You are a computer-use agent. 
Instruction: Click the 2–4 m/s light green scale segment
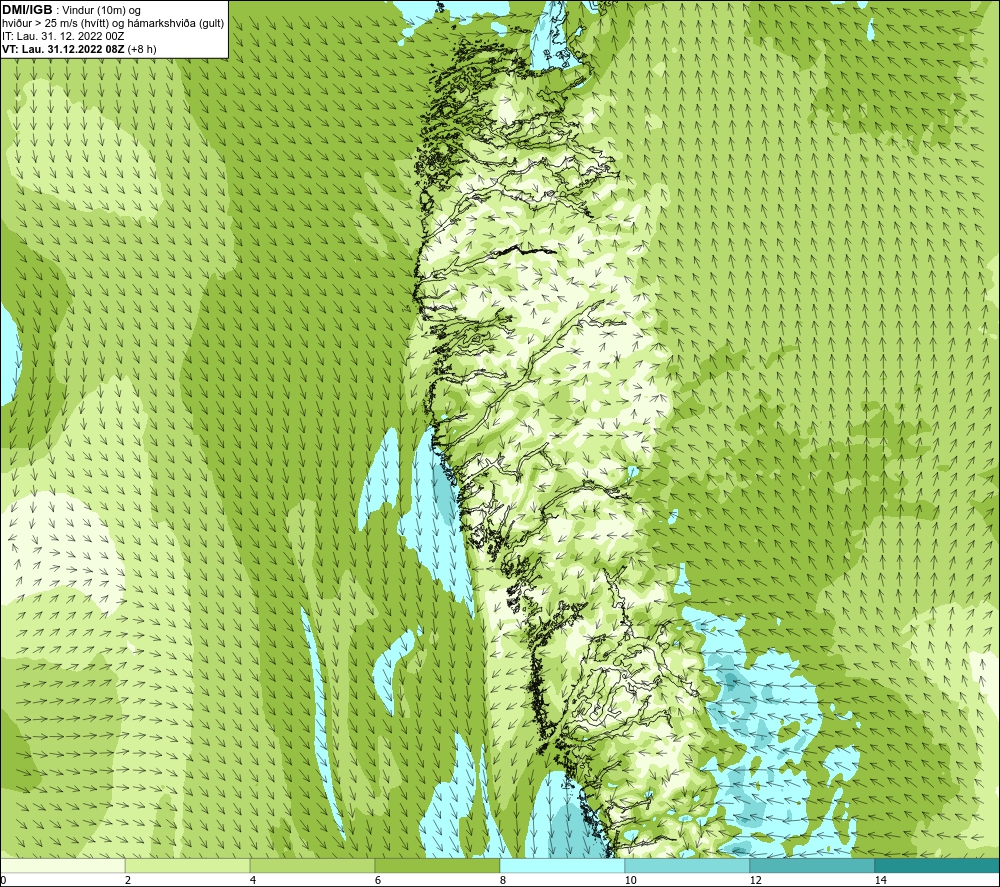[187, 865]
